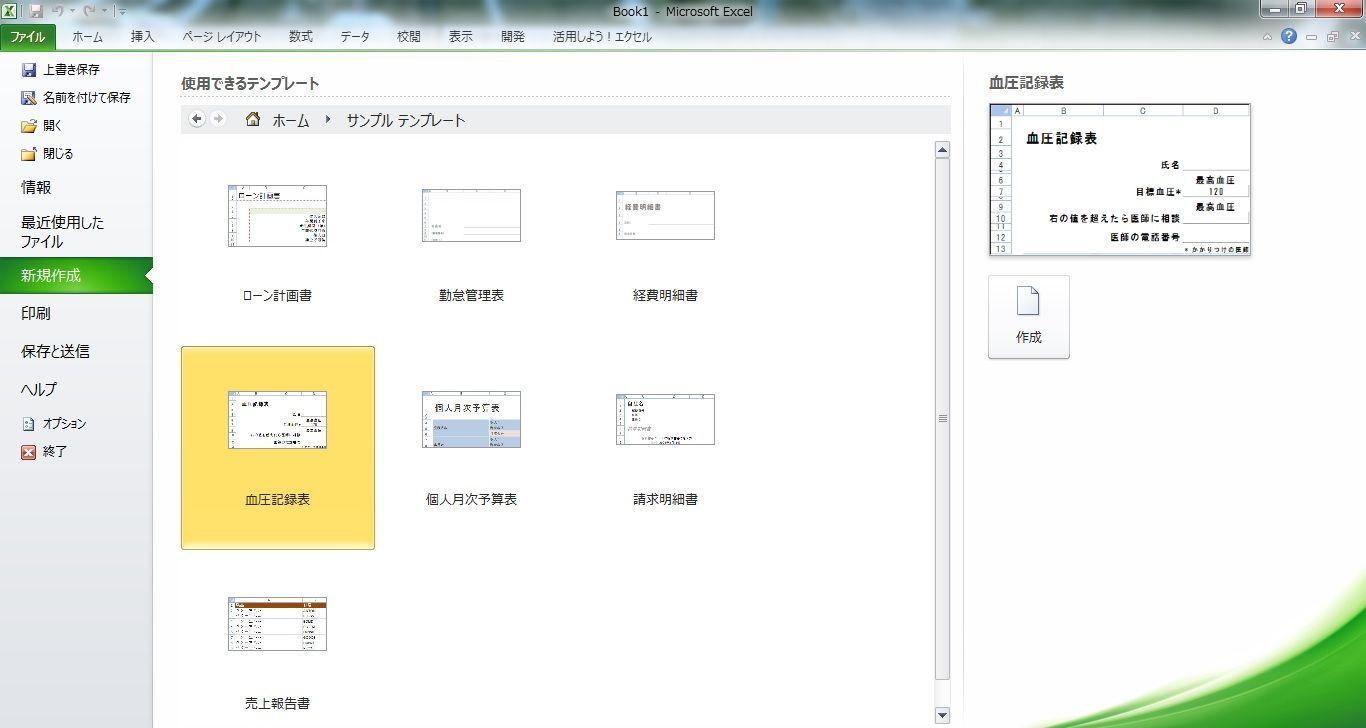Collapse the ribbon with the caret icon

pos(1267,37)
